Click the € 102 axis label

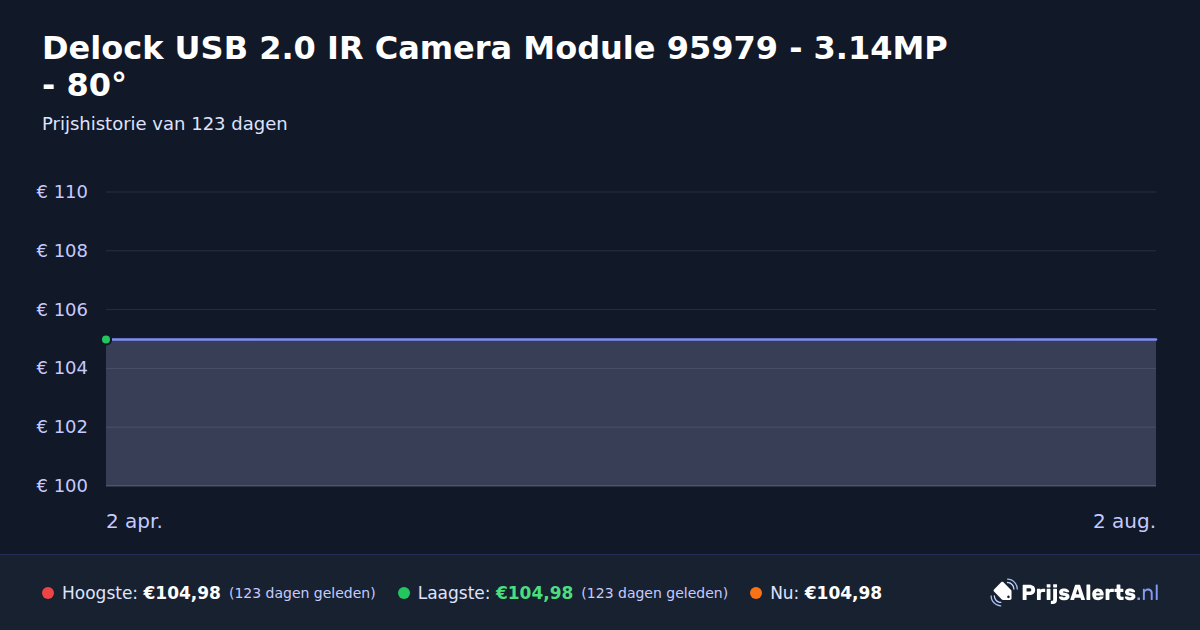[x=62, y=427]
